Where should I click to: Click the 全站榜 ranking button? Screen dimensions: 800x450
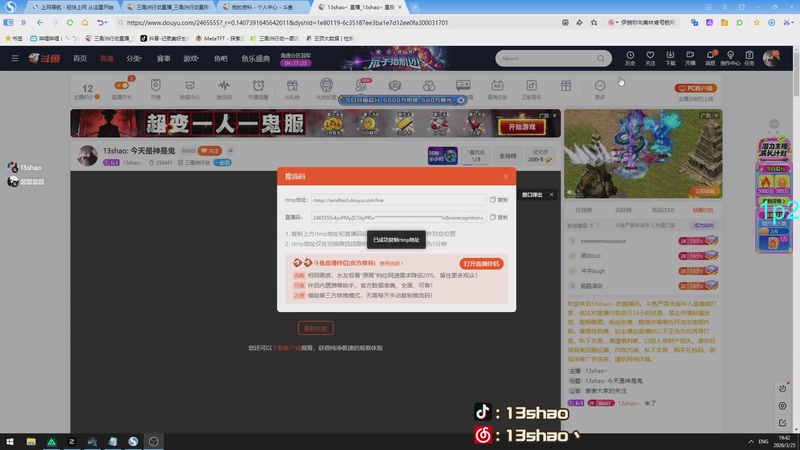507,156
